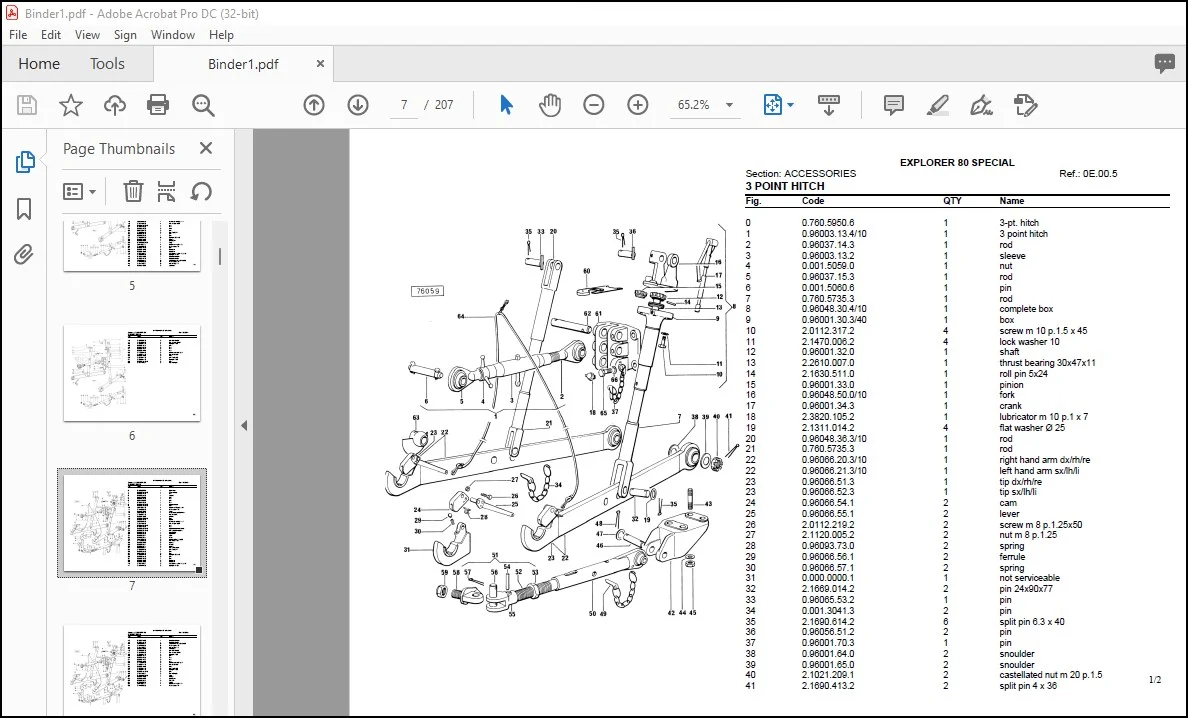The image size is (1188, 718).
Task: Click the page number input field
Action: (404, 105)
